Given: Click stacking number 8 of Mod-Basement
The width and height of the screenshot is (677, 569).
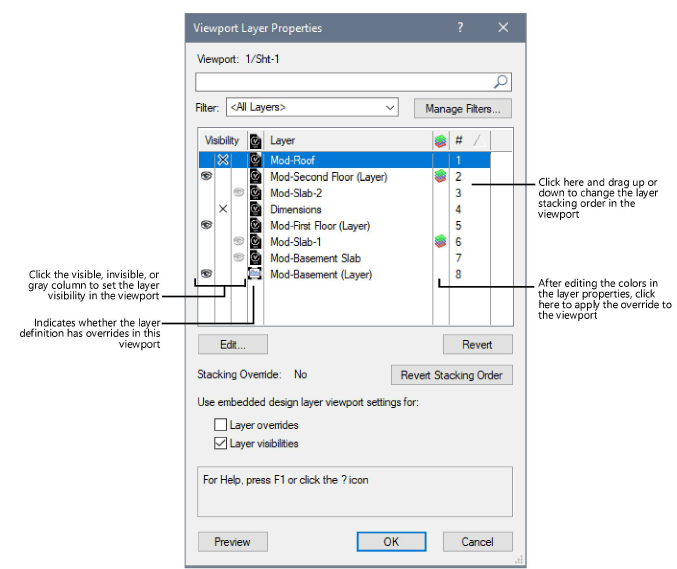Looking at the screenshot, I should pos(458,275).
